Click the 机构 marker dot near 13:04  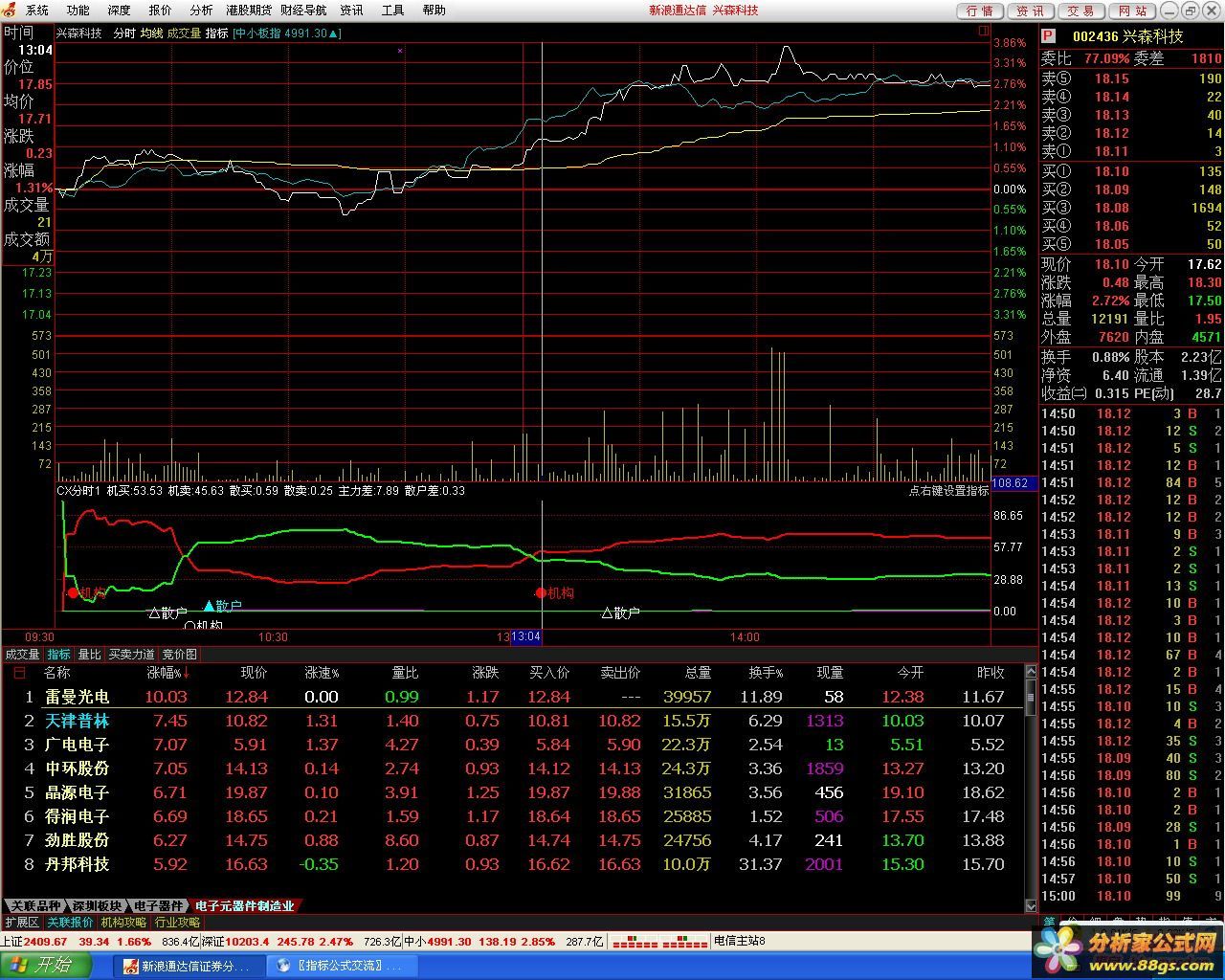coord(541,593)
